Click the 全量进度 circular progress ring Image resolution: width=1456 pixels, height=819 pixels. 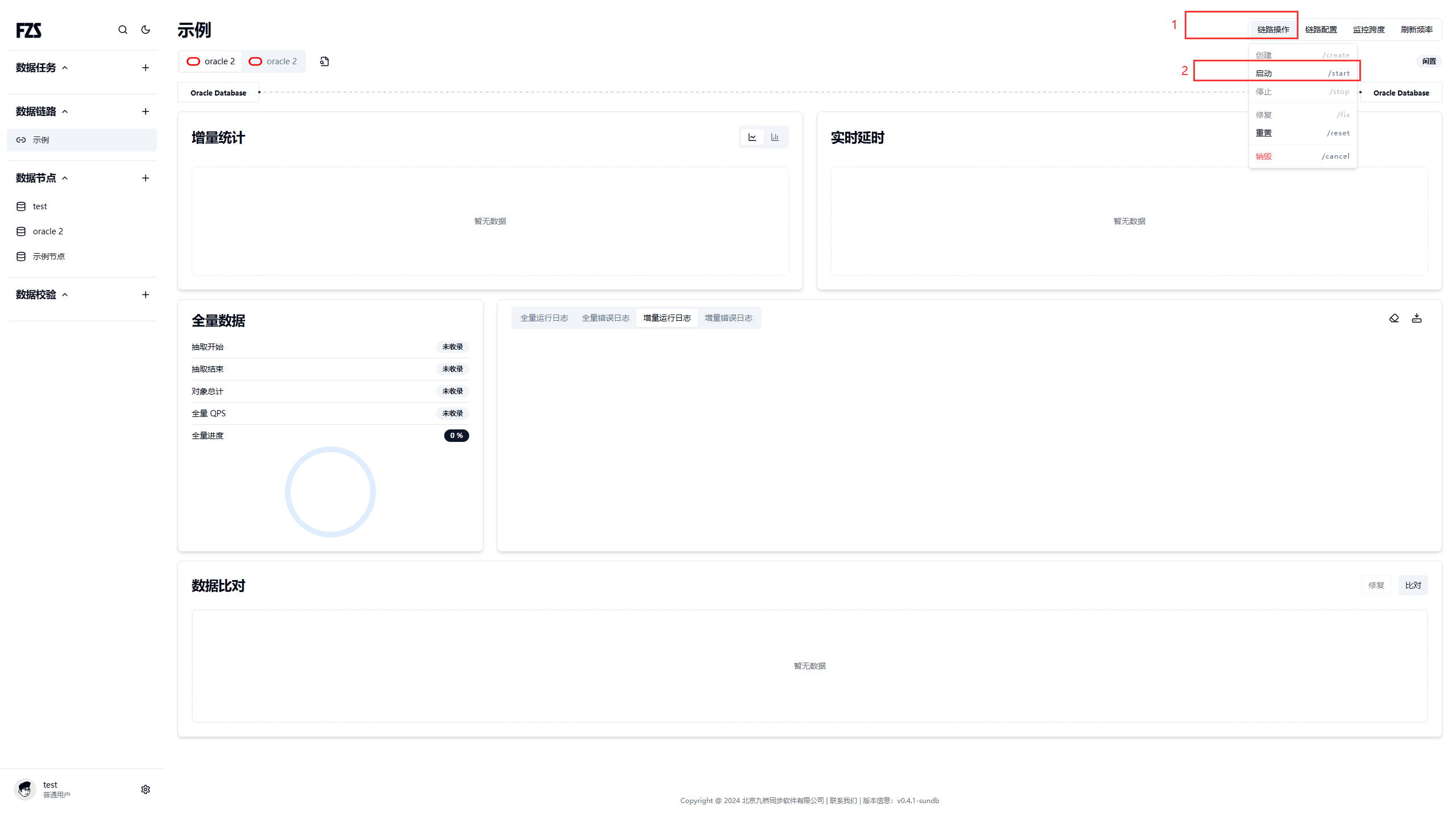pos(330,491)
